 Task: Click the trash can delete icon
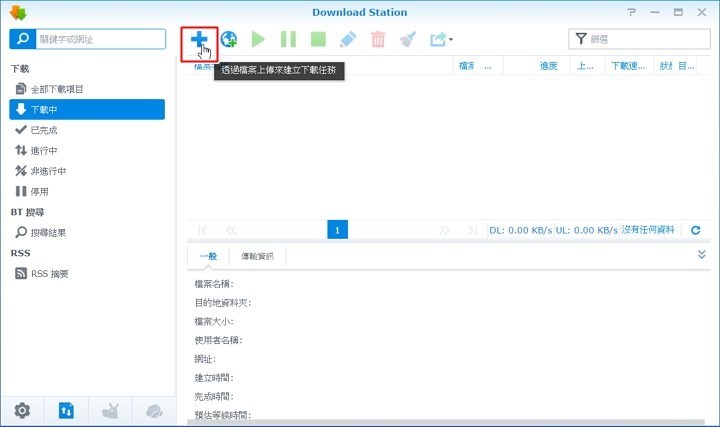(x=378, y=40)
